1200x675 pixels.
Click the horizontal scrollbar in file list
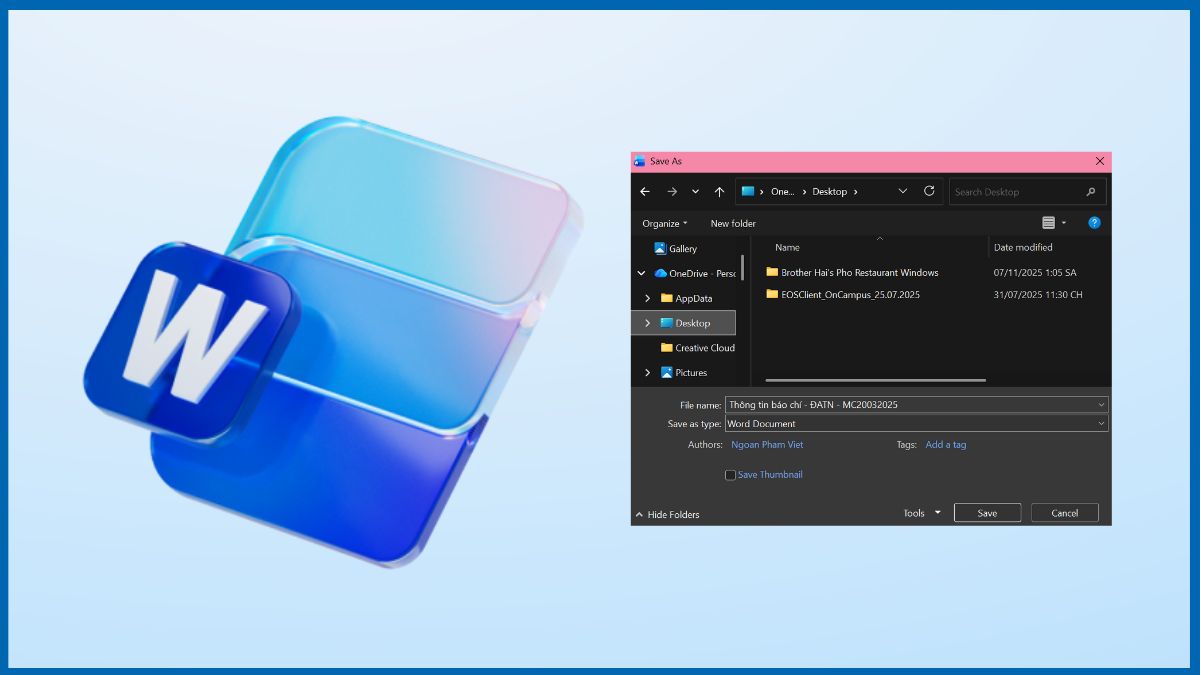point(876,380)
